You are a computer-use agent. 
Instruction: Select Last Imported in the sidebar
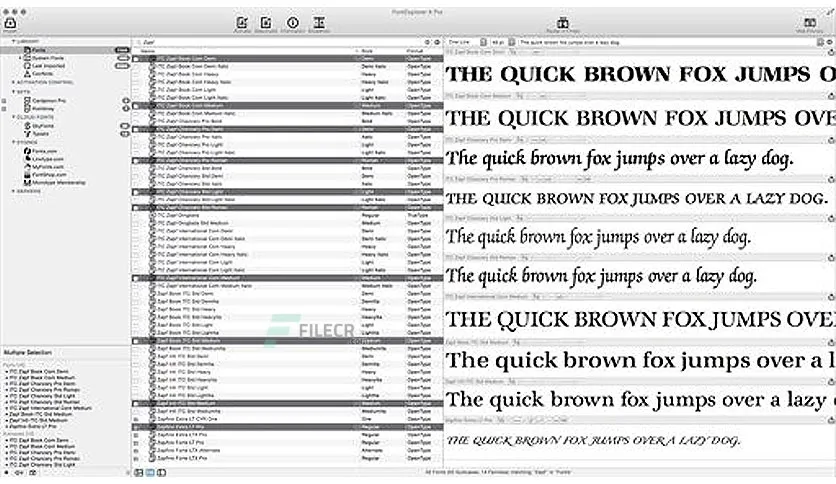[x=49, y=66]
